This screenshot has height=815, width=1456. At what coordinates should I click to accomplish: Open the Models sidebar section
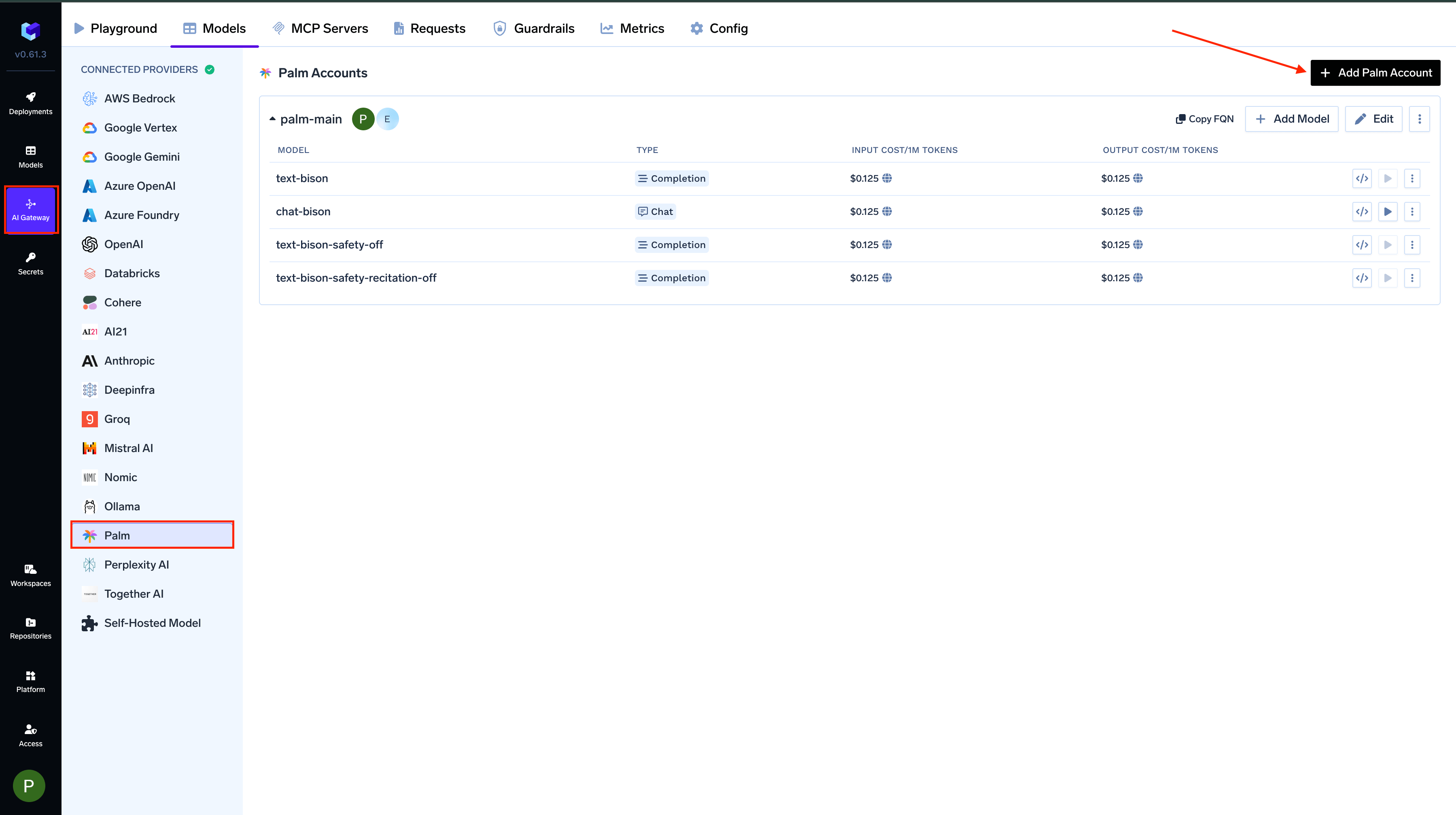[x=30, y=157]
